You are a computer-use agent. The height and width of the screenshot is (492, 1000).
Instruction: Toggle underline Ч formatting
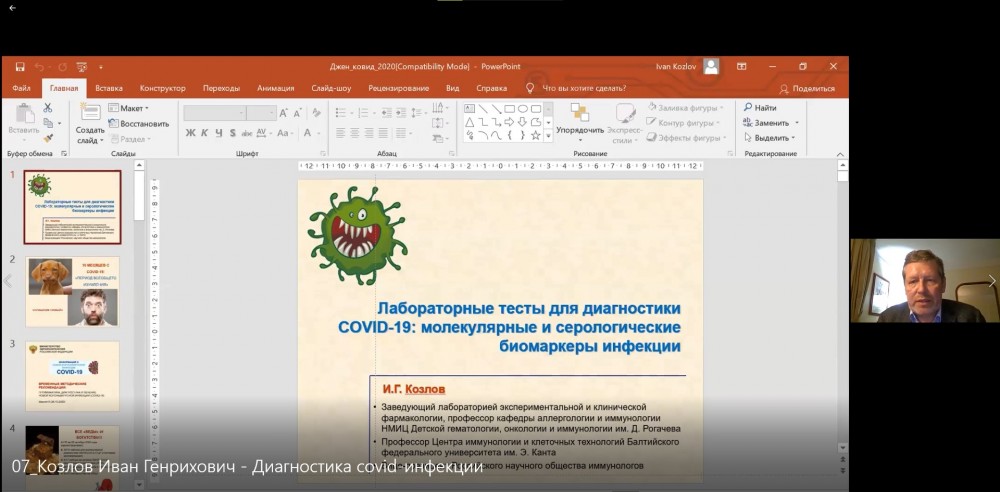(218, 133)
